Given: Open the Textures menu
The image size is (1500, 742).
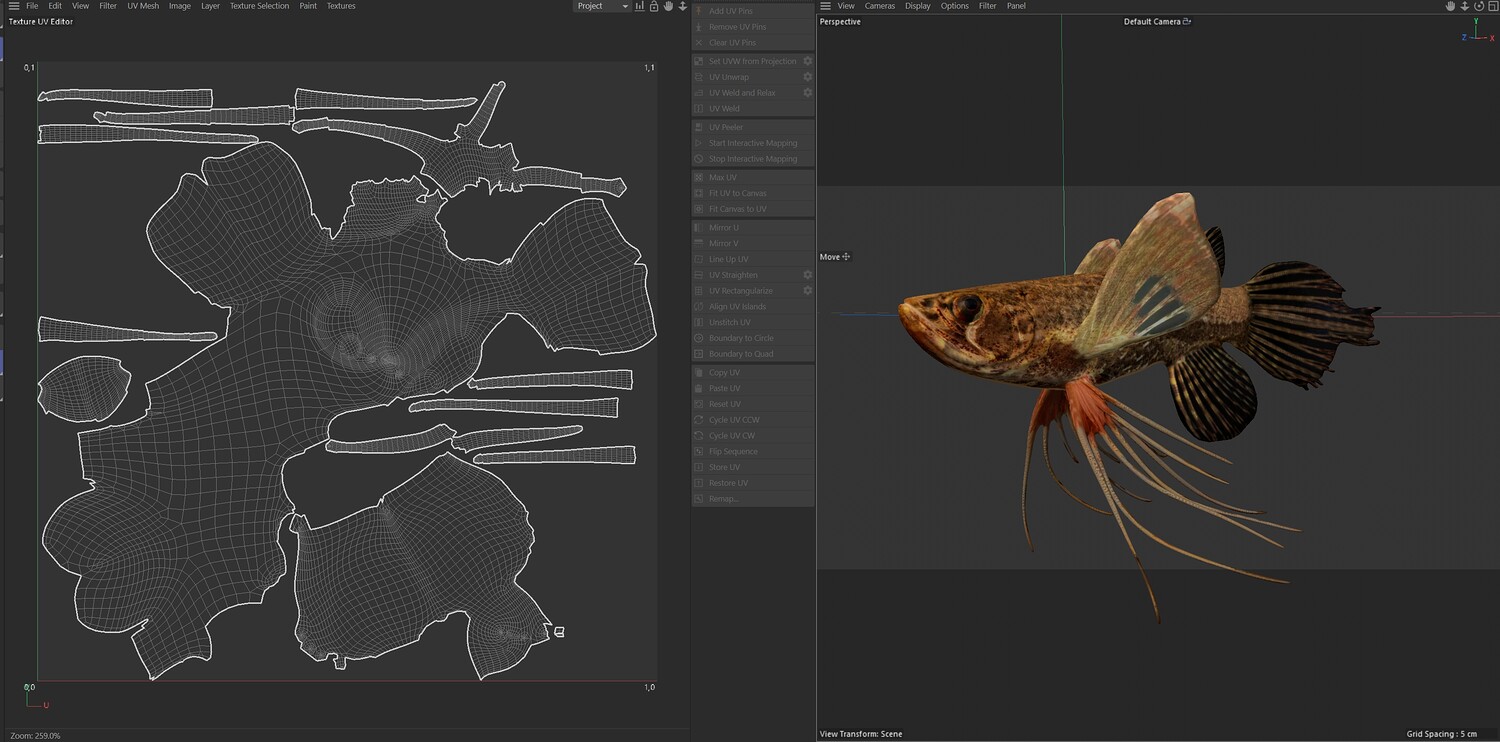Looking at the screenshot, I should click(341, 6).
